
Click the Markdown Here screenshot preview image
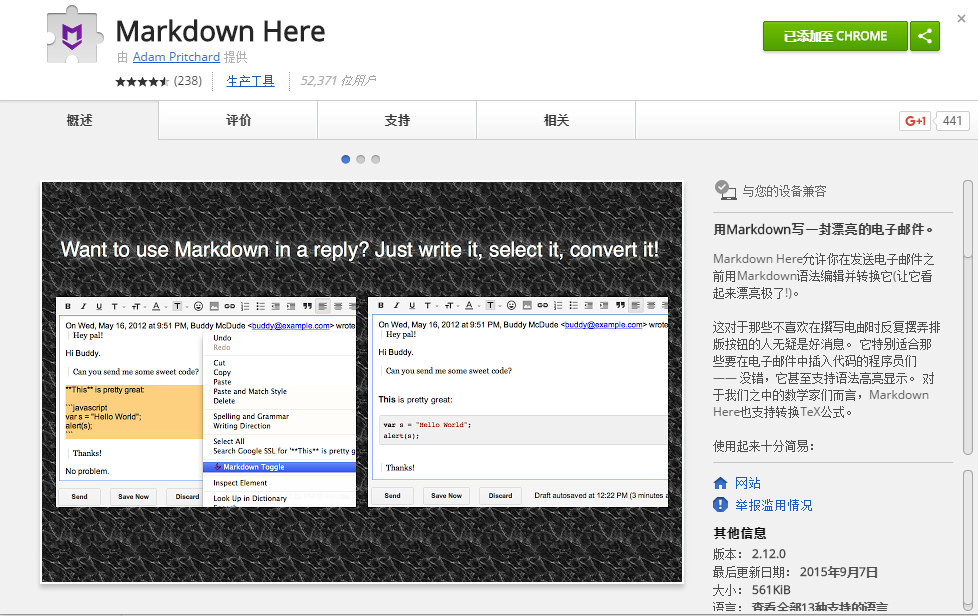(362, 382)
